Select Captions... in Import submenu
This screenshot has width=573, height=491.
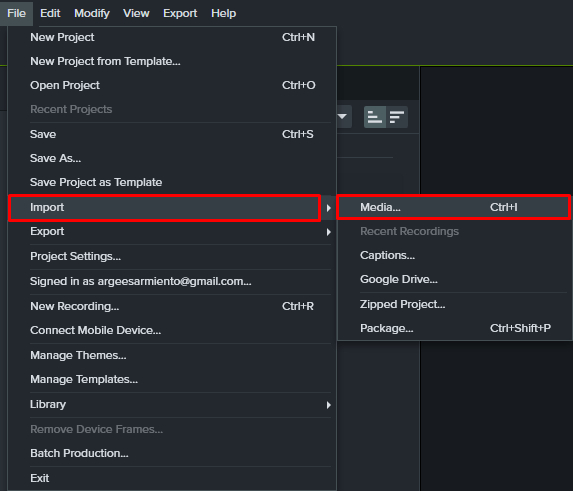[454, 255]
